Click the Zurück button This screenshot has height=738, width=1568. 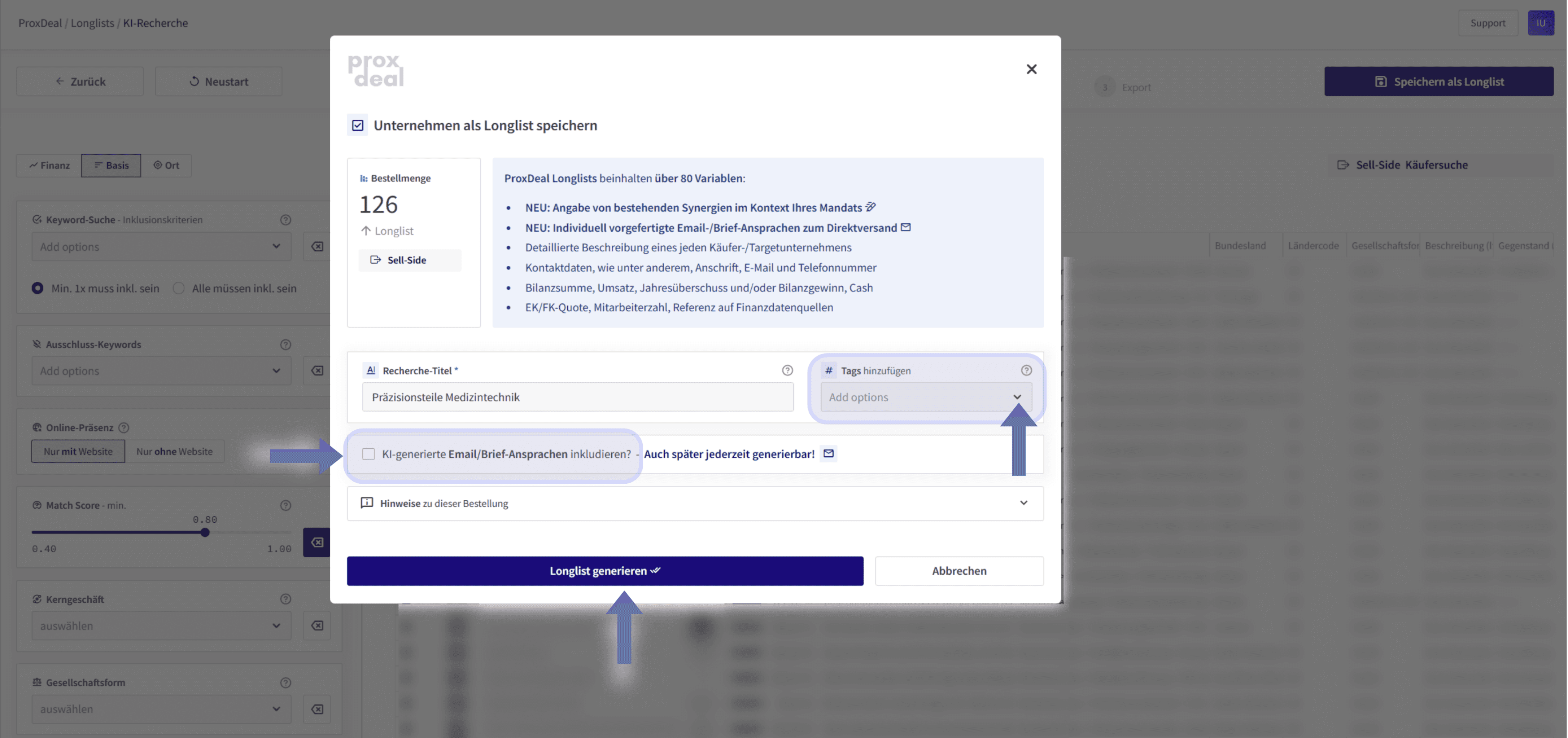point(80,81)
